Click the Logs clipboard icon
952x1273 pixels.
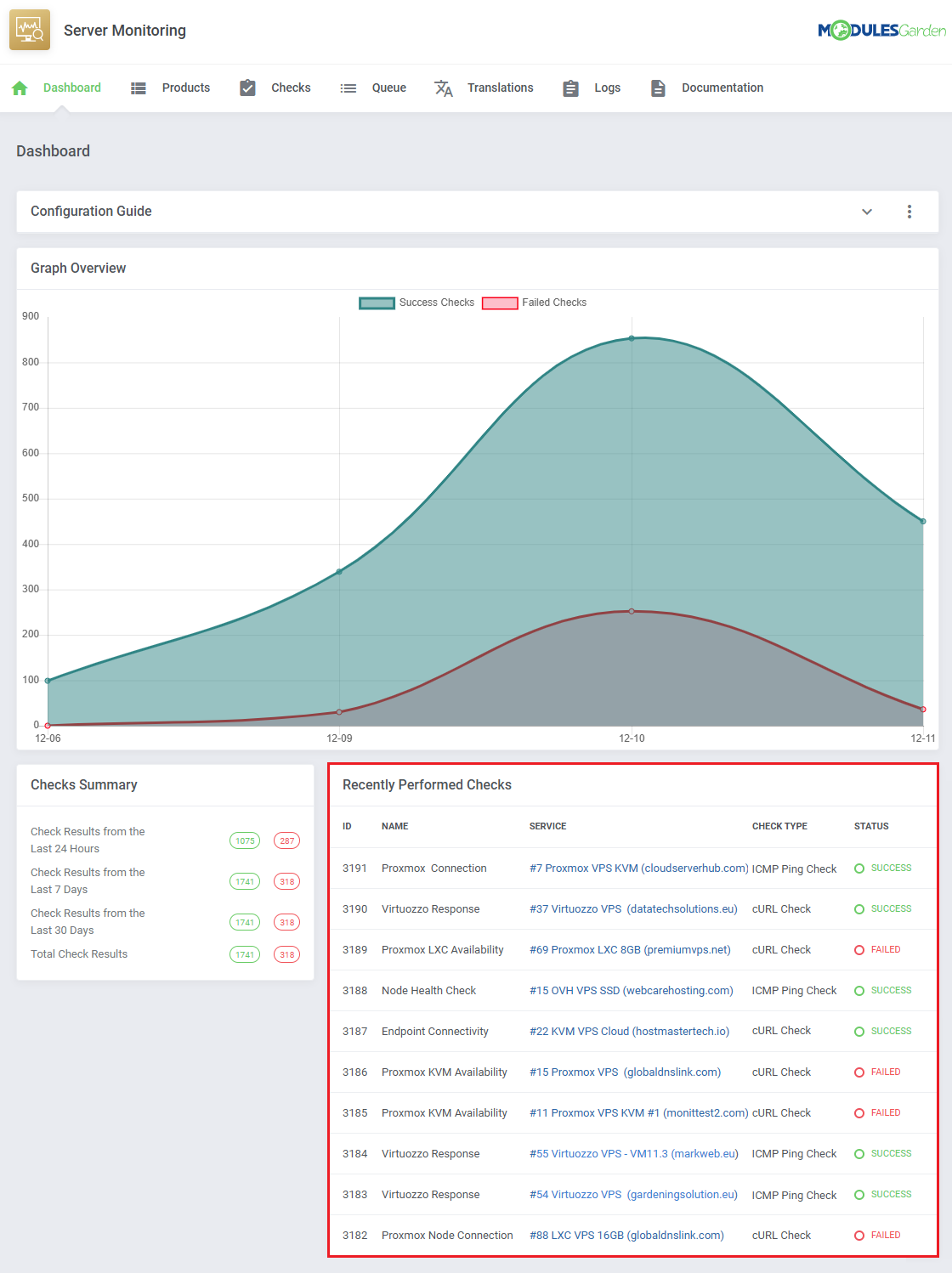tap(571, 88)
